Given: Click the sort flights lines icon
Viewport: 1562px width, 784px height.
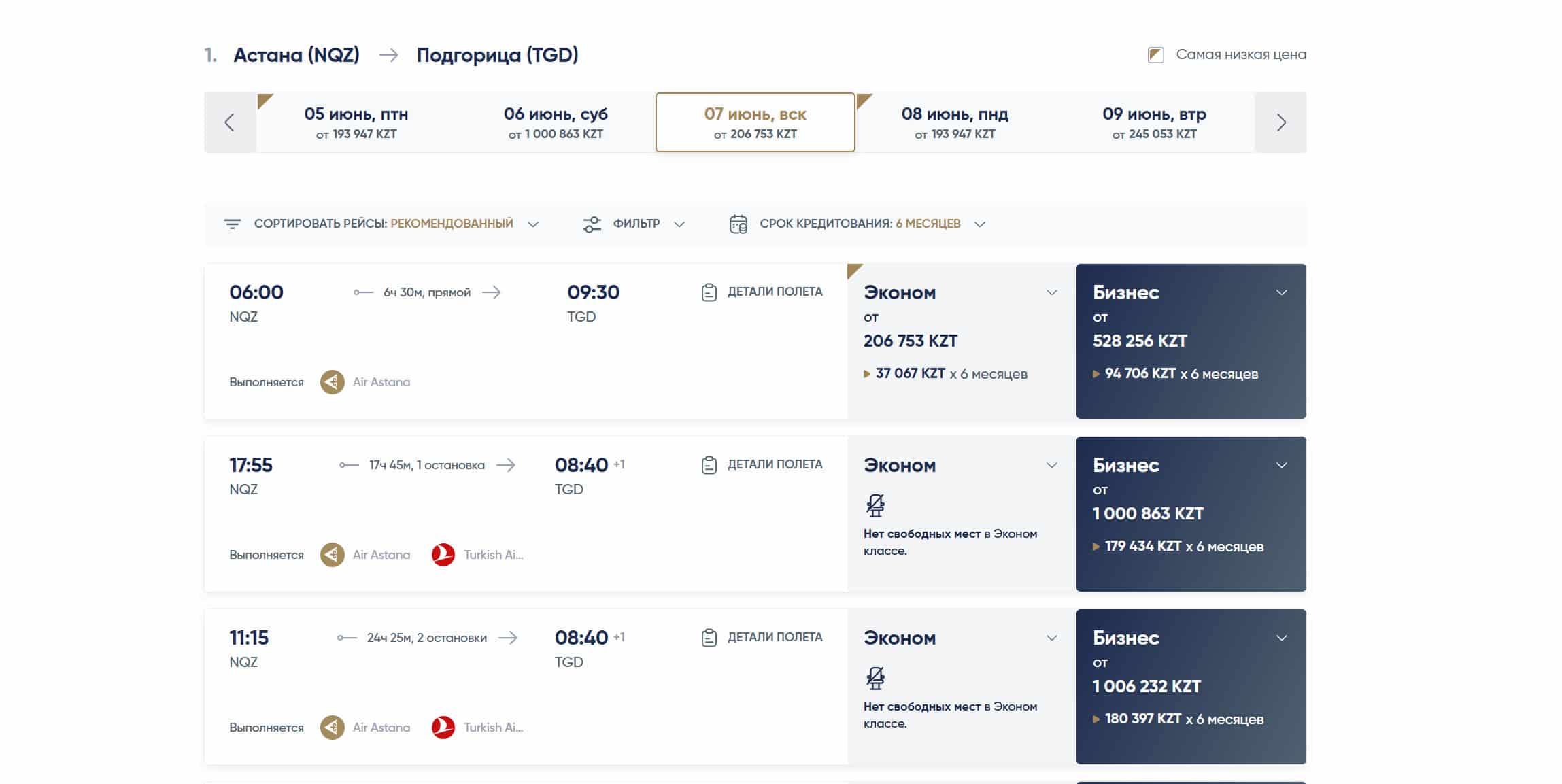Looking at the screenshot, I should (x=233, y=224).
